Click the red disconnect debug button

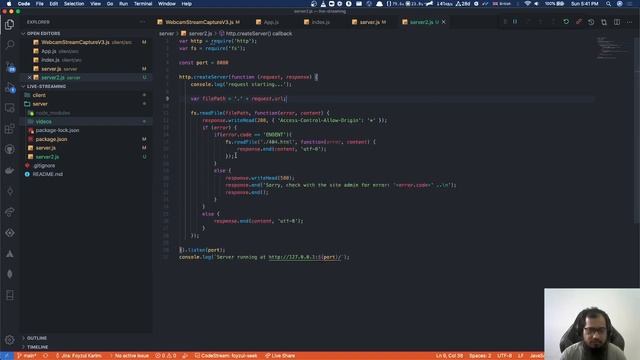pos(579,22)
